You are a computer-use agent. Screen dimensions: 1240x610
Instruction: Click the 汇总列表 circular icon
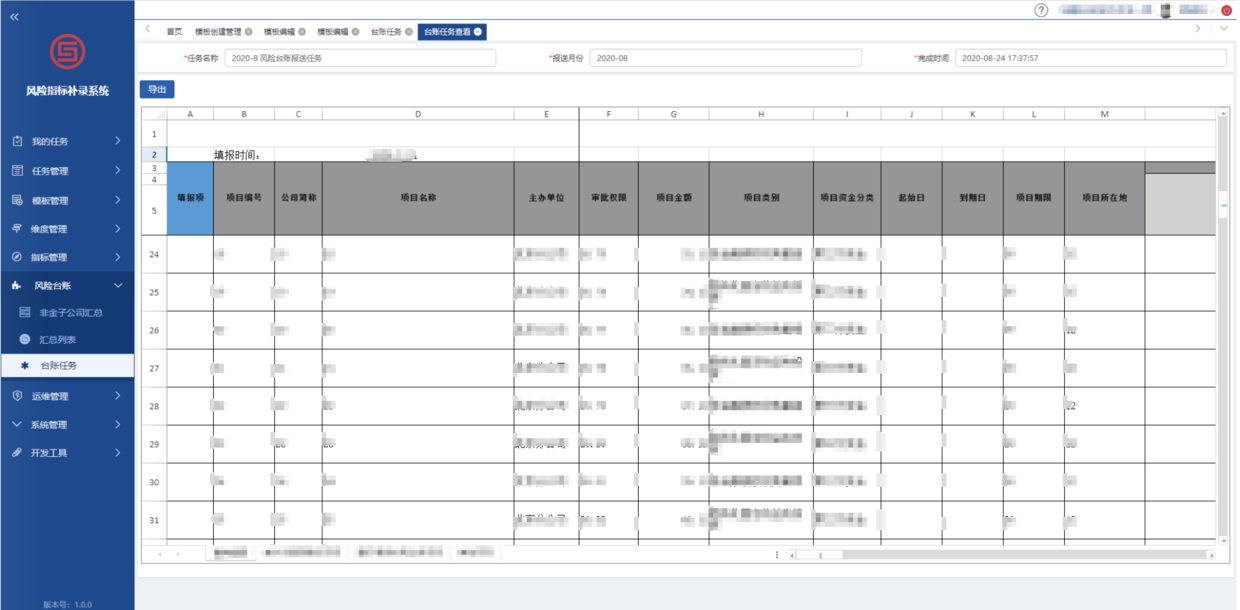point(25,340)
